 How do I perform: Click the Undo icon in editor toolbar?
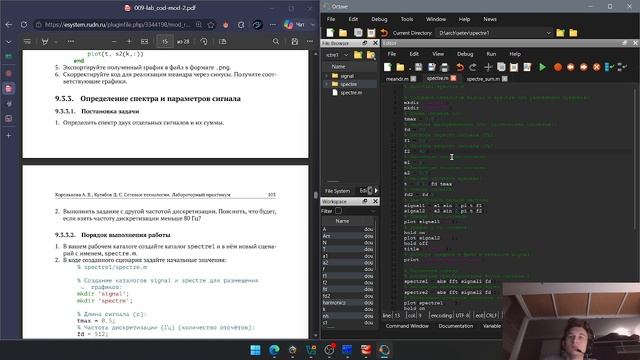460,67
